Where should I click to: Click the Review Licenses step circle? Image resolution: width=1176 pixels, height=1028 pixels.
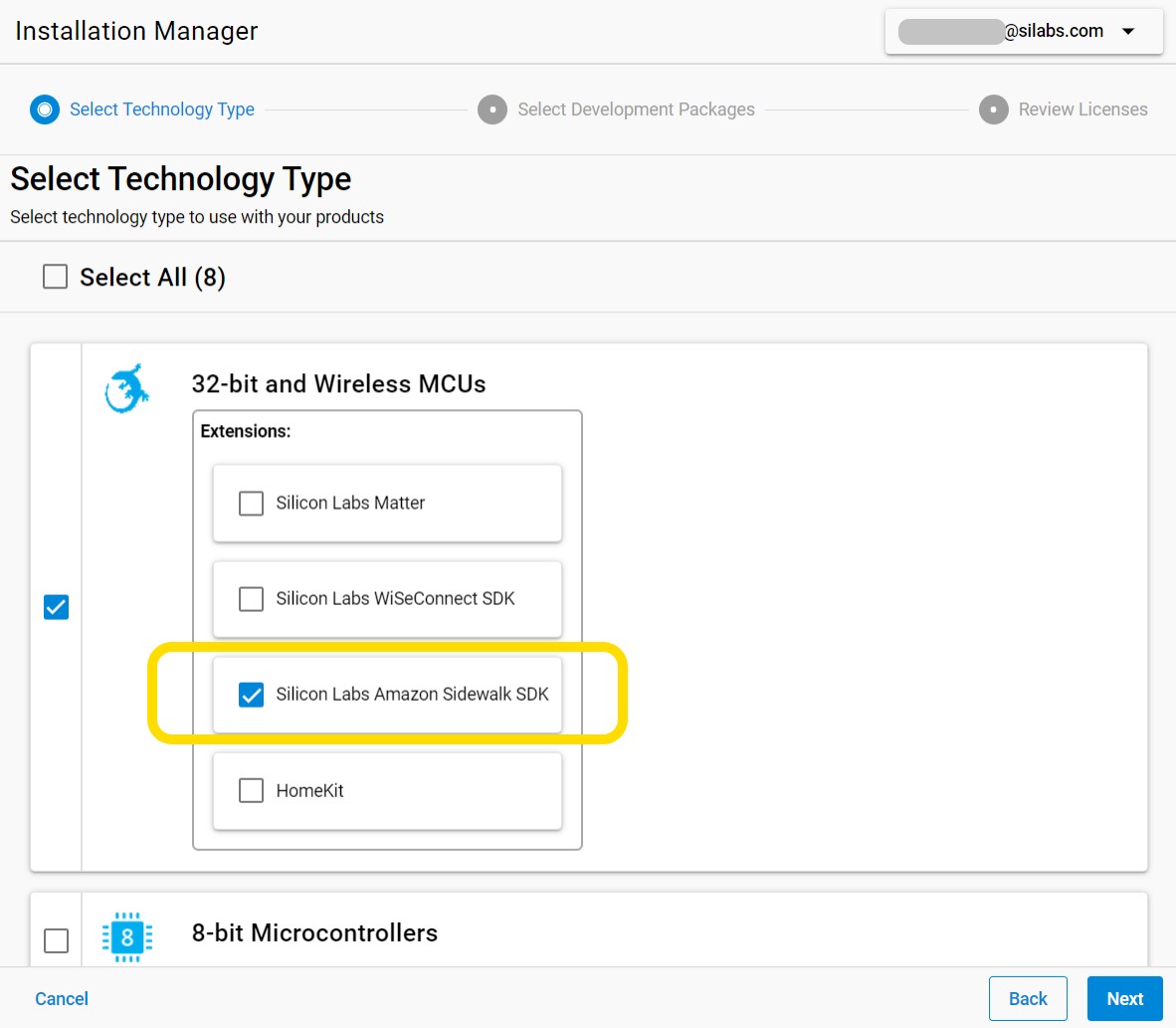993,109
